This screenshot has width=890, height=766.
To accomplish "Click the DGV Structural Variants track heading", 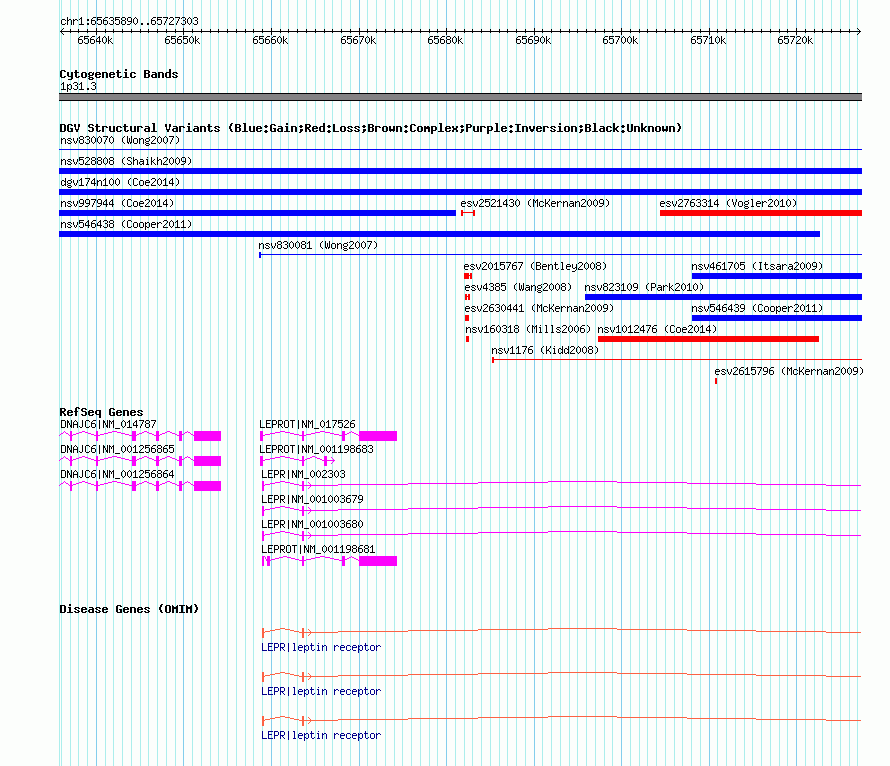I will (x=371, y=128).
